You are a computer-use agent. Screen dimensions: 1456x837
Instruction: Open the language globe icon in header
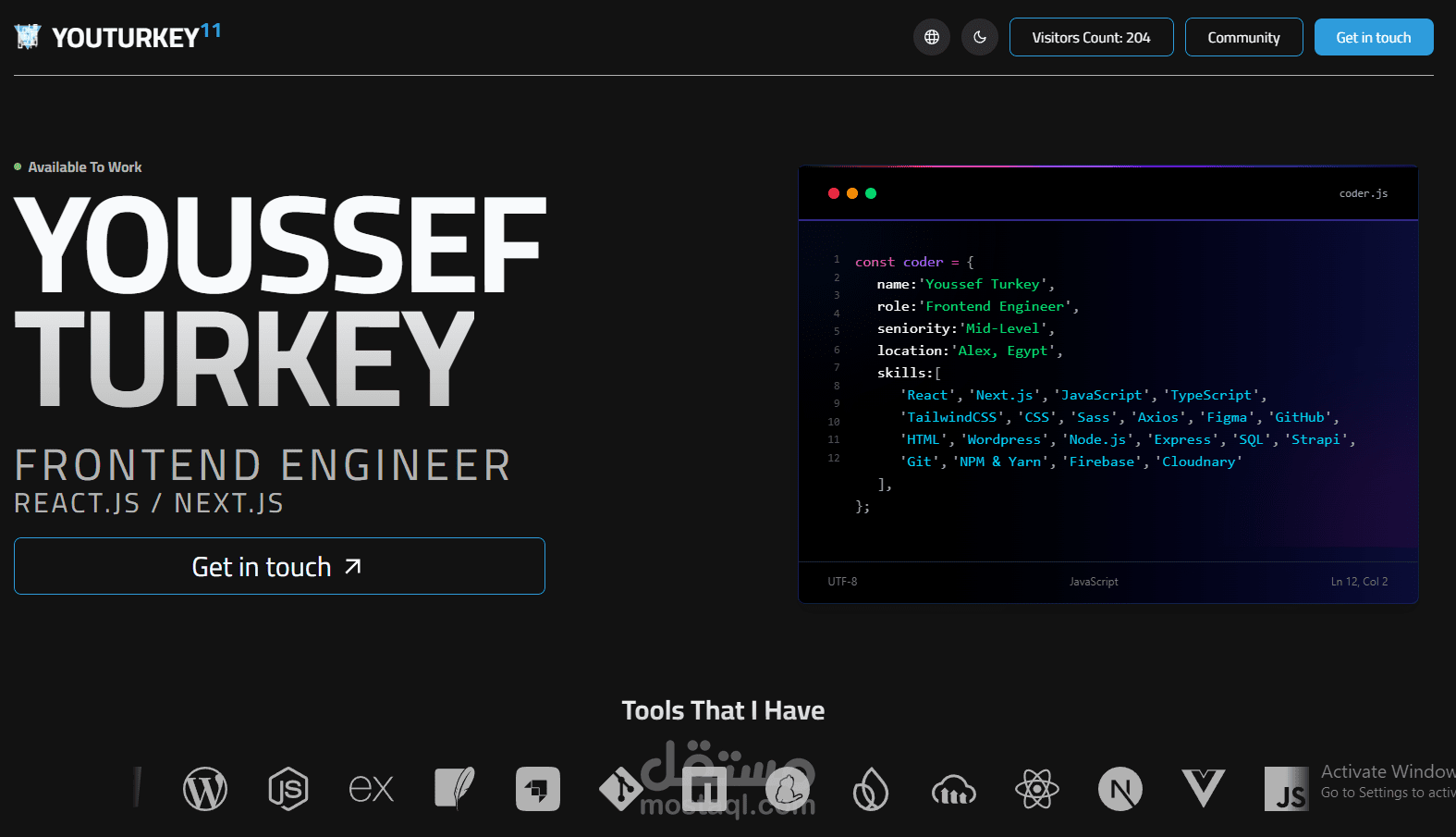932,37
